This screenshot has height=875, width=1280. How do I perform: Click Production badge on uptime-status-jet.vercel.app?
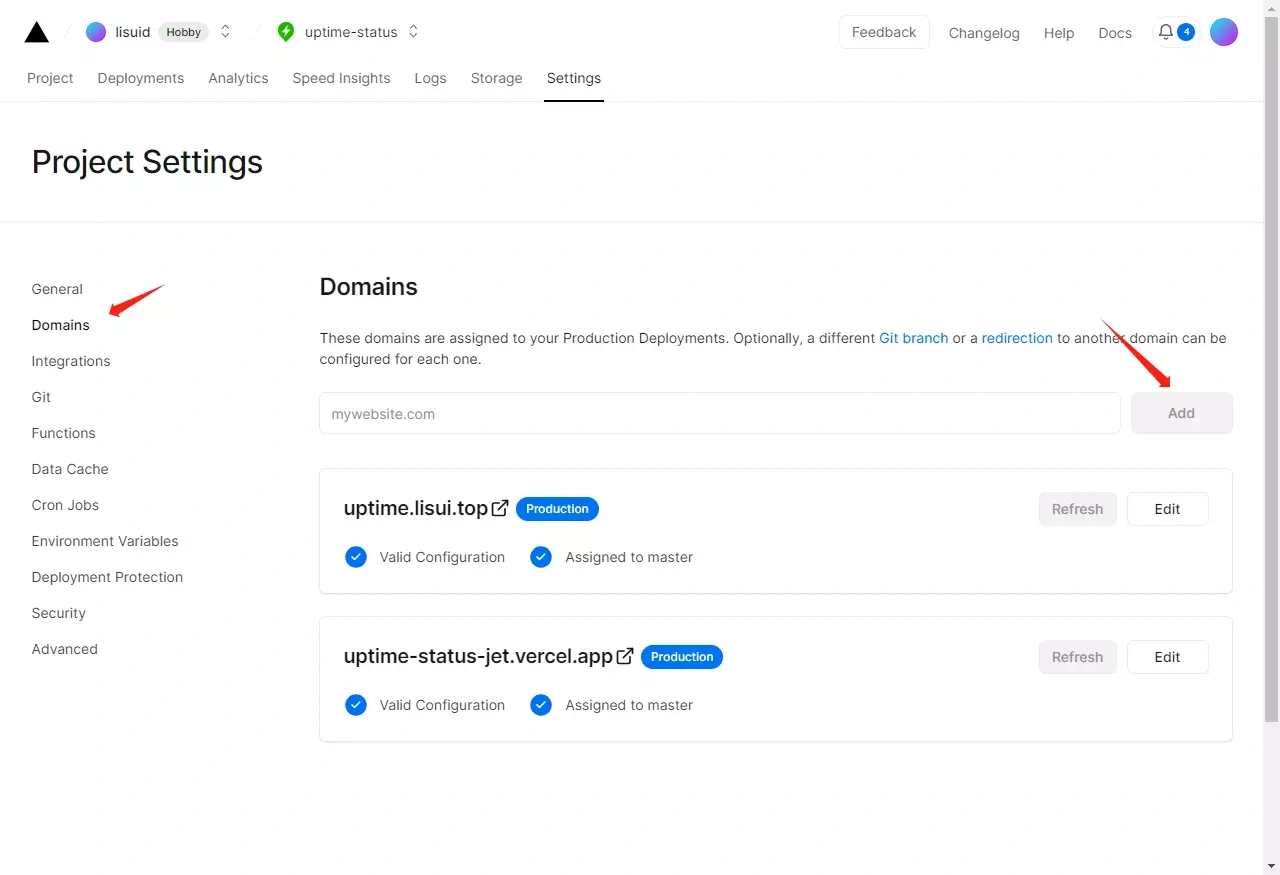click(682, 657)
